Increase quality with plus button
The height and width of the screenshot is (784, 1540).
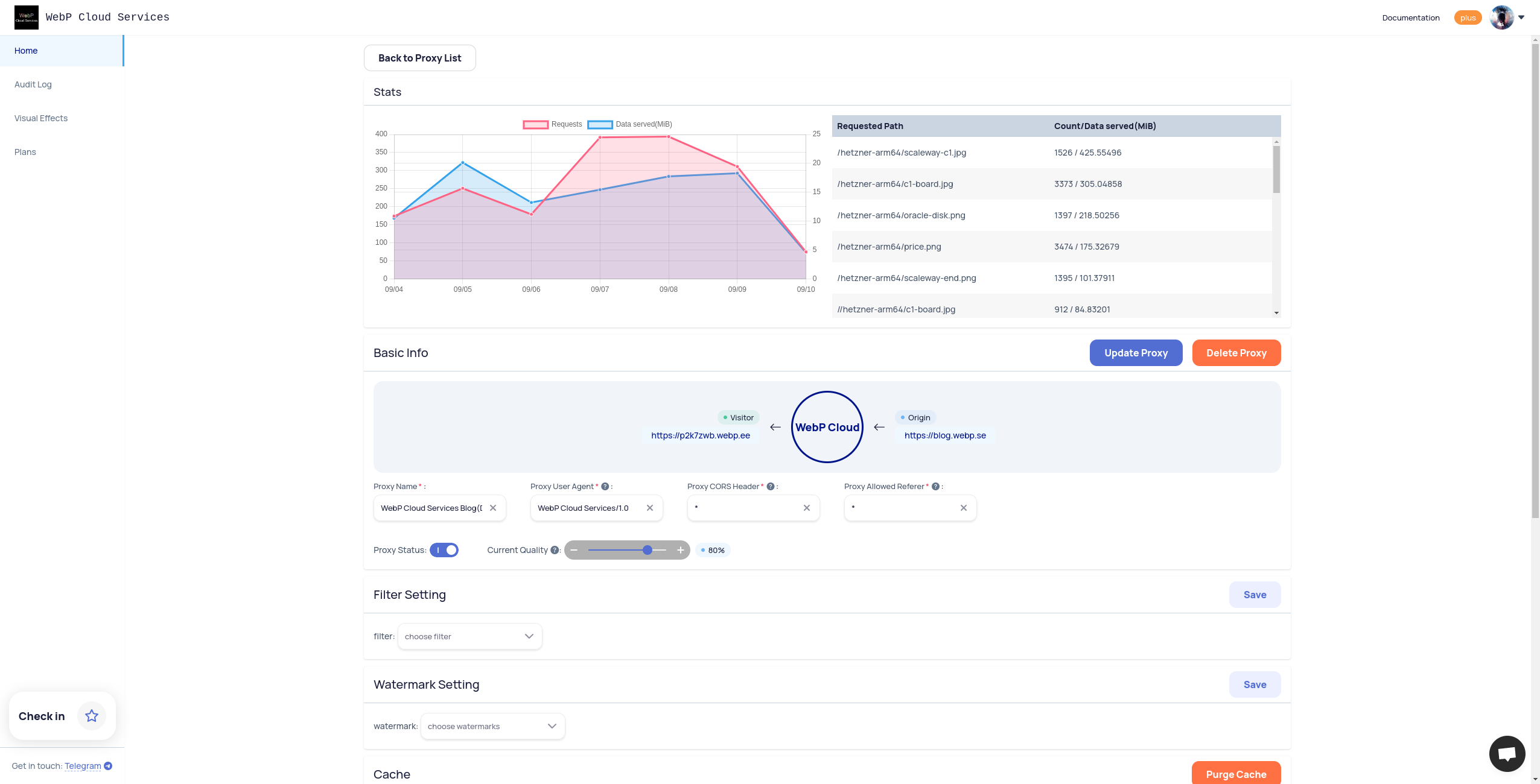tap(680, 550)
